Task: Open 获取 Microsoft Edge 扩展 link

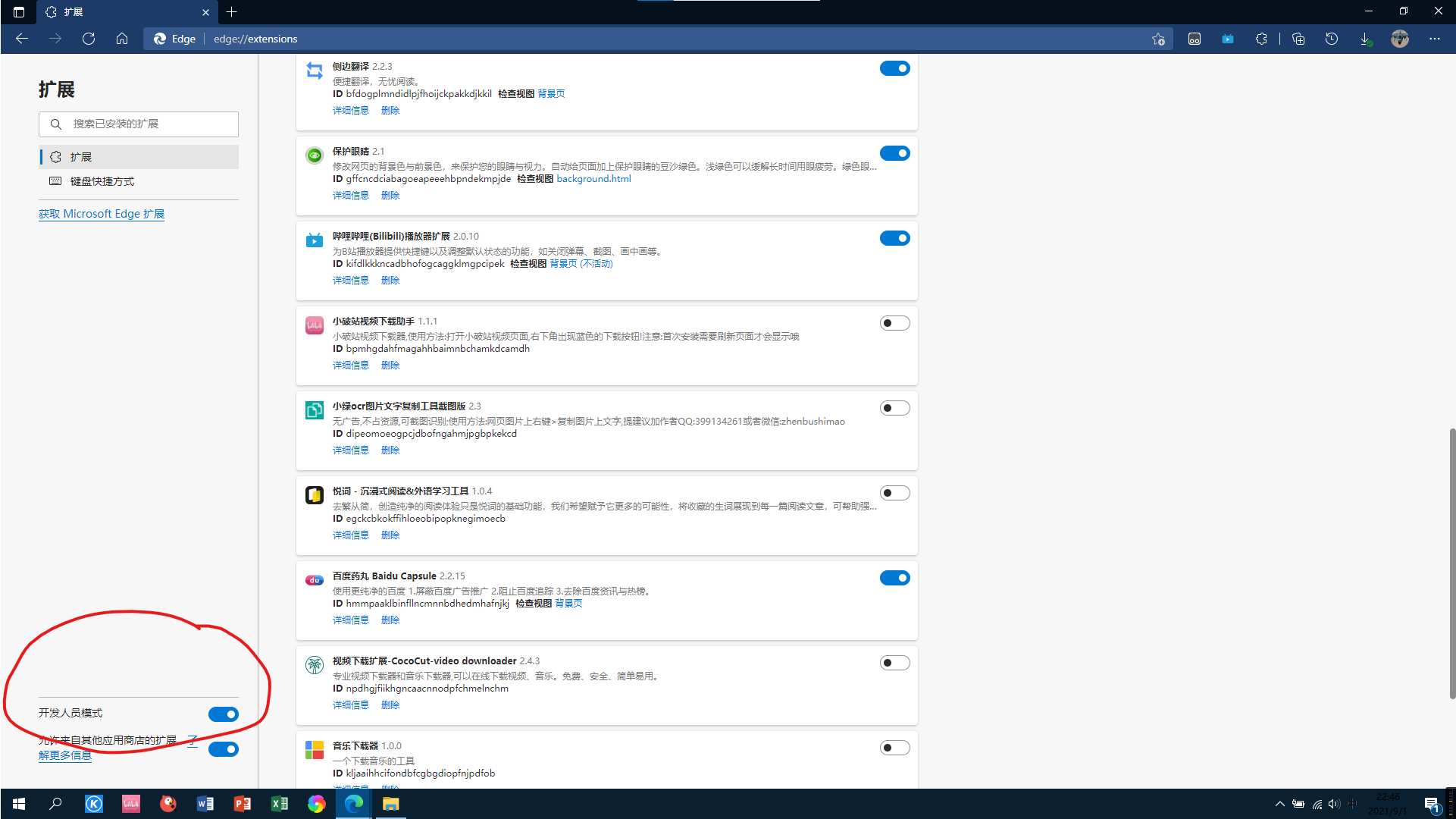Action: pos(102,214)
